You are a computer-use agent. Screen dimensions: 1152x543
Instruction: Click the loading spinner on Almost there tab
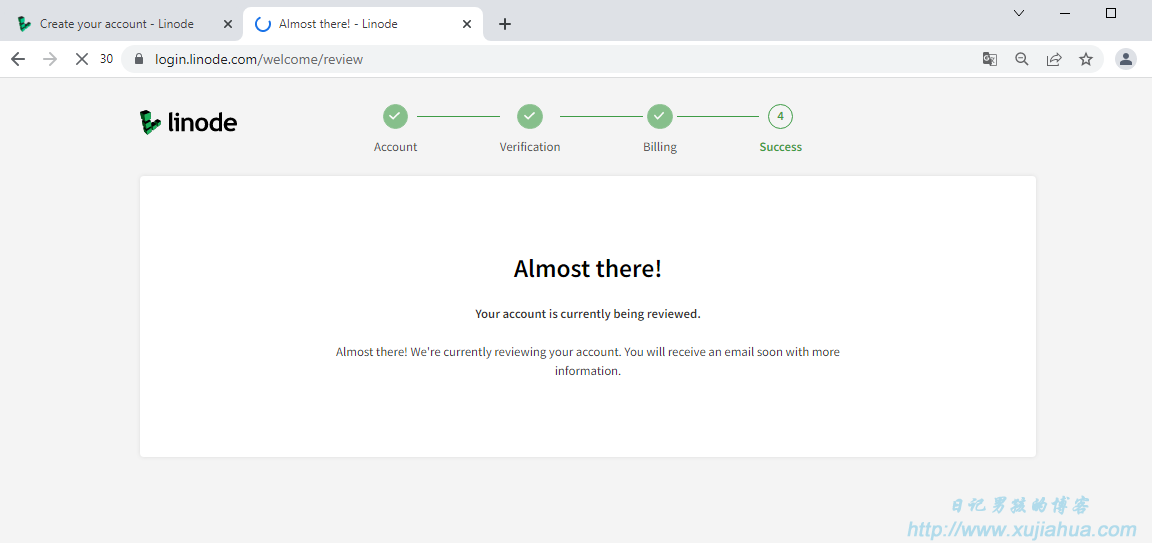pos(262,24)
